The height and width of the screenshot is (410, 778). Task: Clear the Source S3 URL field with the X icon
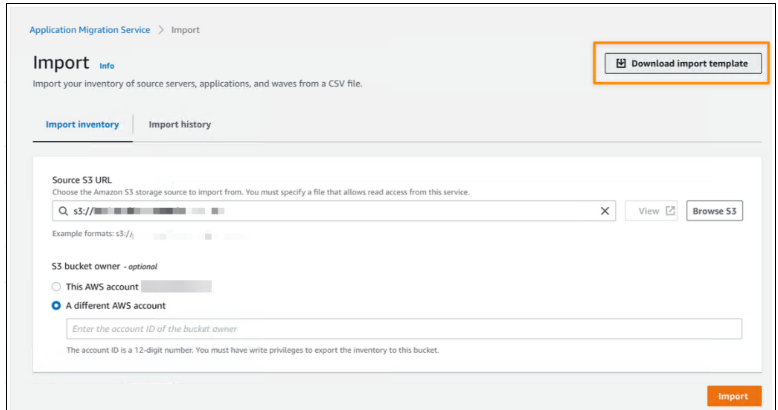click(x=604, y=211)
